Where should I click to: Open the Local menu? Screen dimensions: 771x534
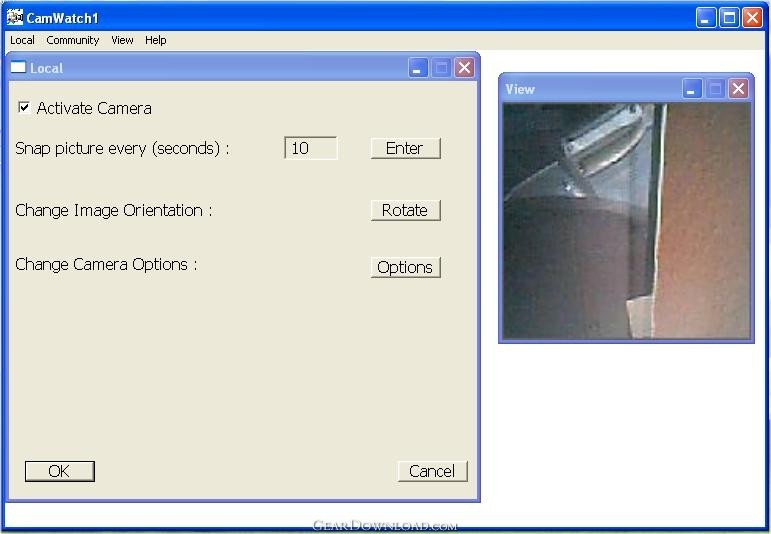coord(22,40)
